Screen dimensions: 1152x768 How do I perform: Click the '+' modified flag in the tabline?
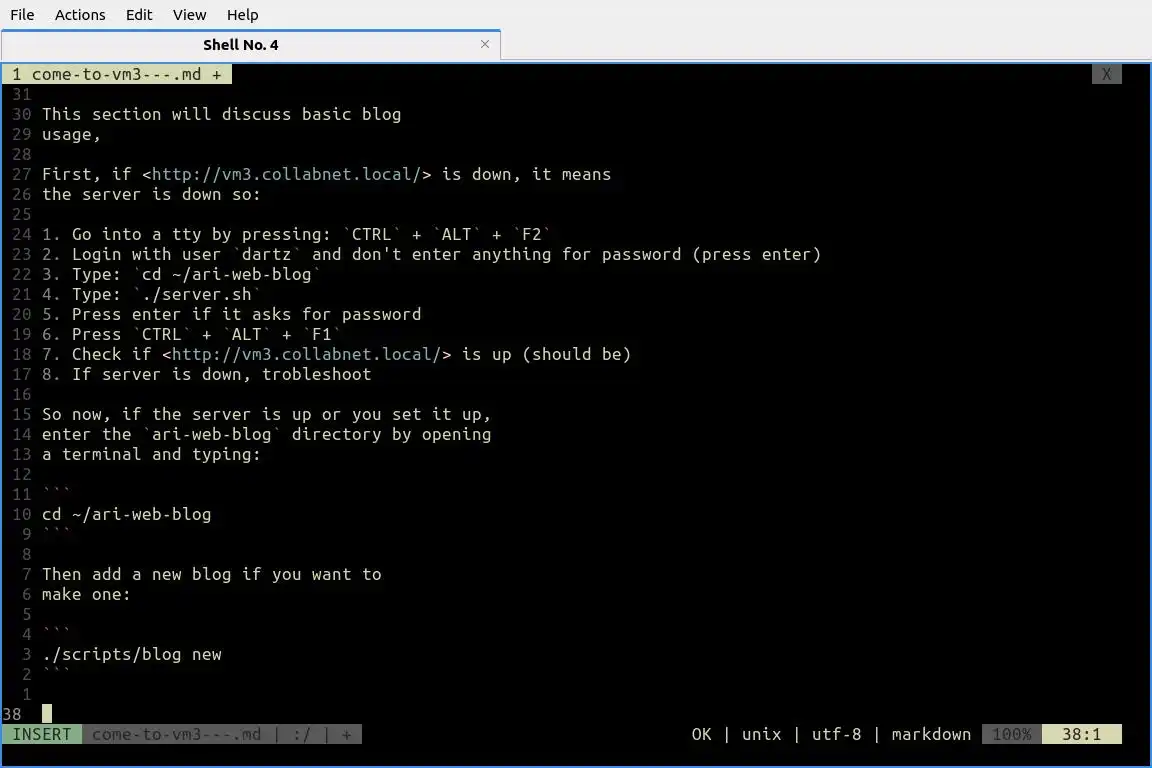pyautogui.click(x=217, y=74)
